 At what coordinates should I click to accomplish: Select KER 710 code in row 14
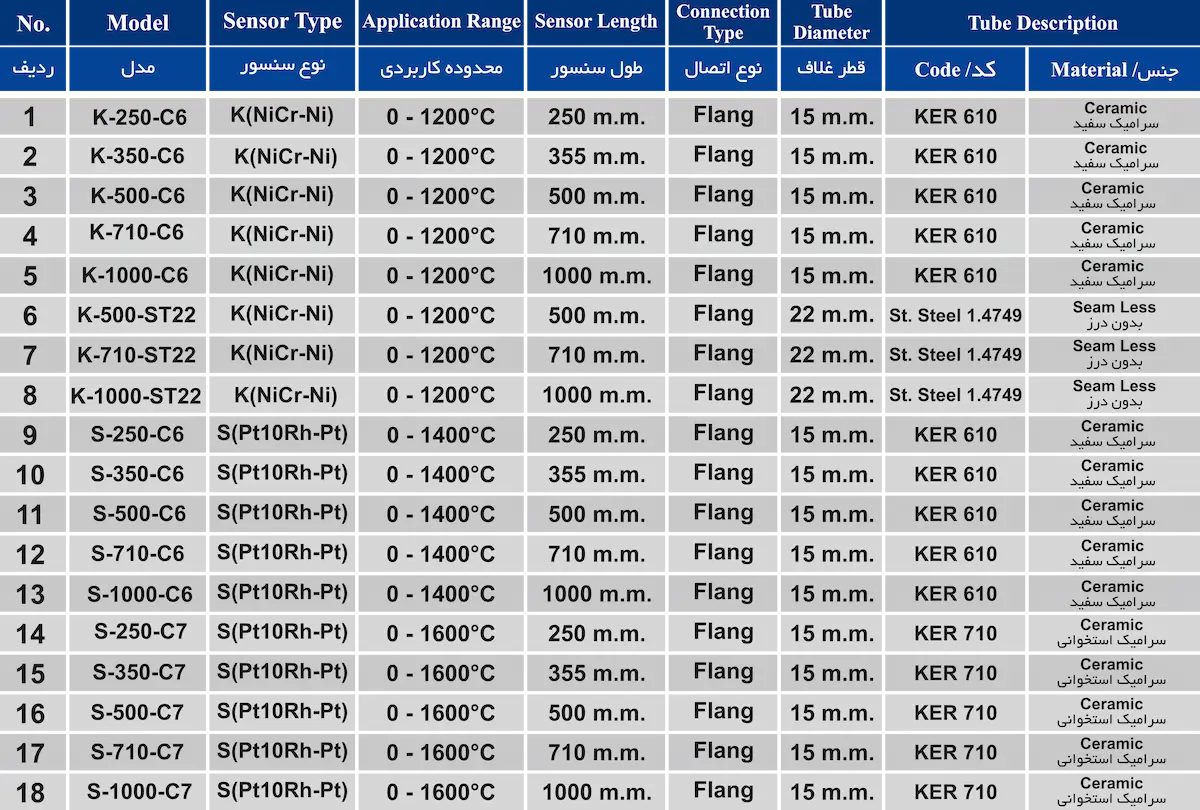tap(955, 633)
